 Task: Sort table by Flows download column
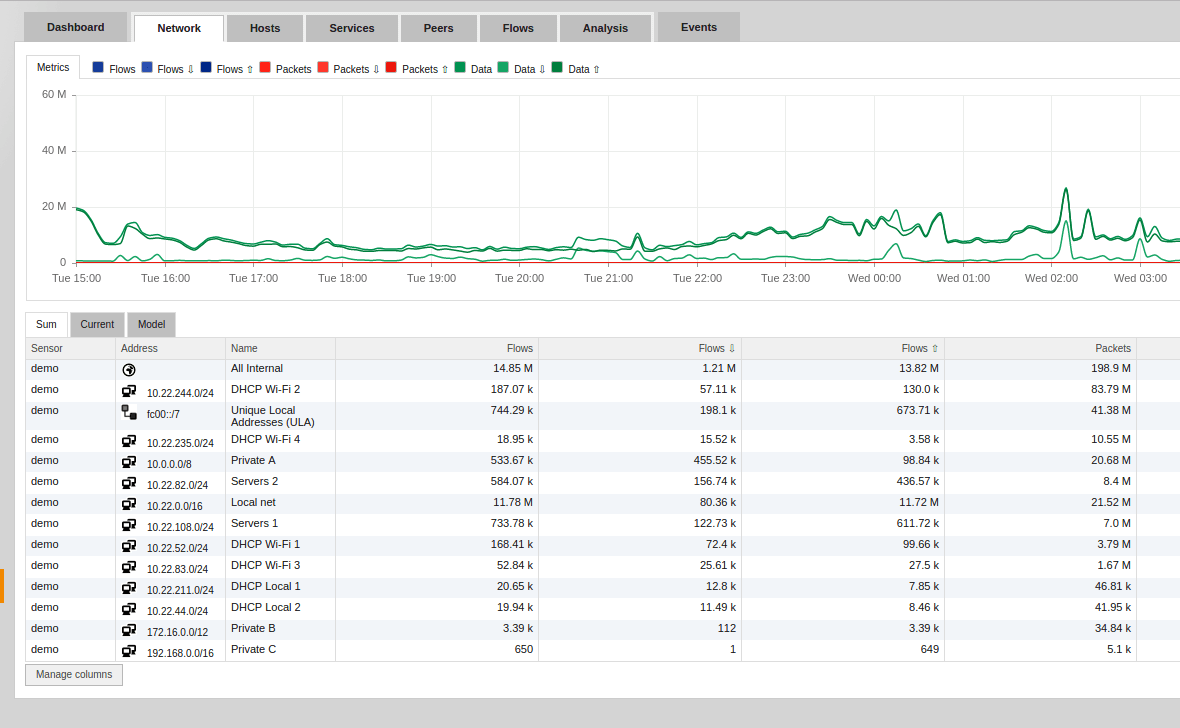pos(717,348)
